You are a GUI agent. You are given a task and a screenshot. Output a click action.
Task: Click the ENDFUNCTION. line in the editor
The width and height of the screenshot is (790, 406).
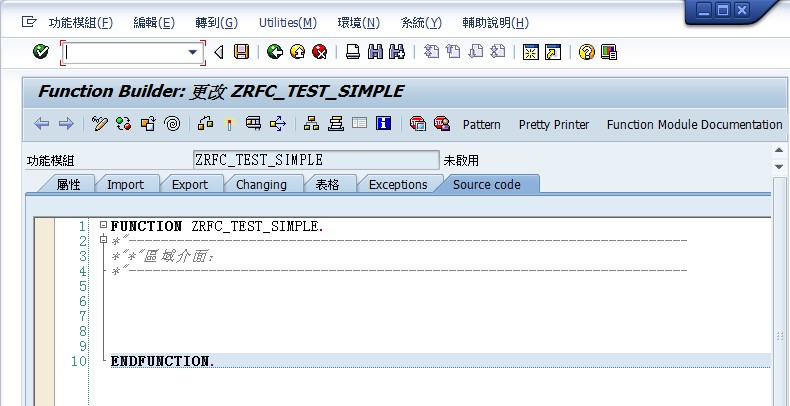(440, 361)
